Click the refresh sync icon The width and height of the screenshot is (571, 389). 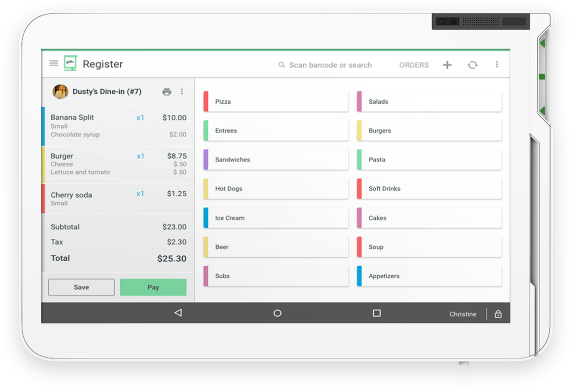472,65
